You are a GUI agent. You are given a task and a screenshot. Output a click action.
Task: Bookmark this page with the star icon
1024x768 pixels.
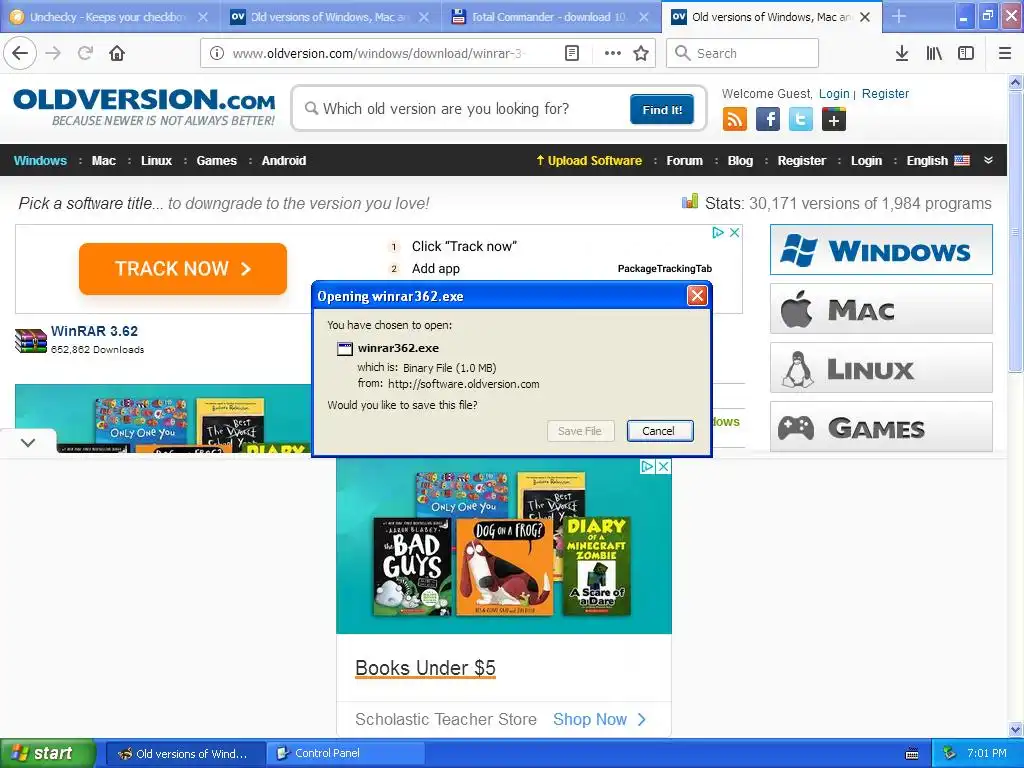pyautogui.click(x=641, y=53)
